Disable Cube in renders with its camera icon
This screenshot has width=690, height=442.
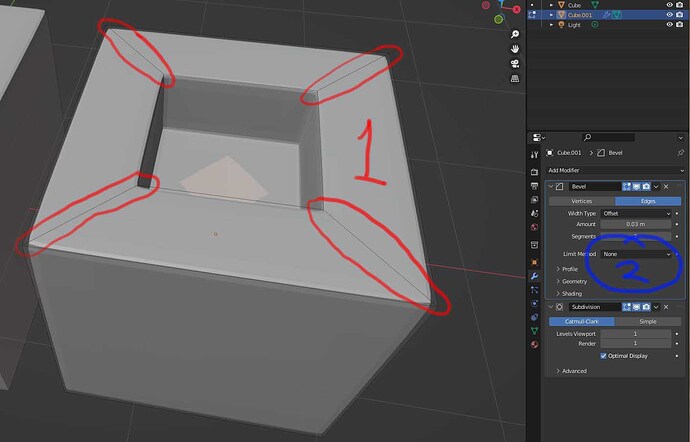(680, 5)
